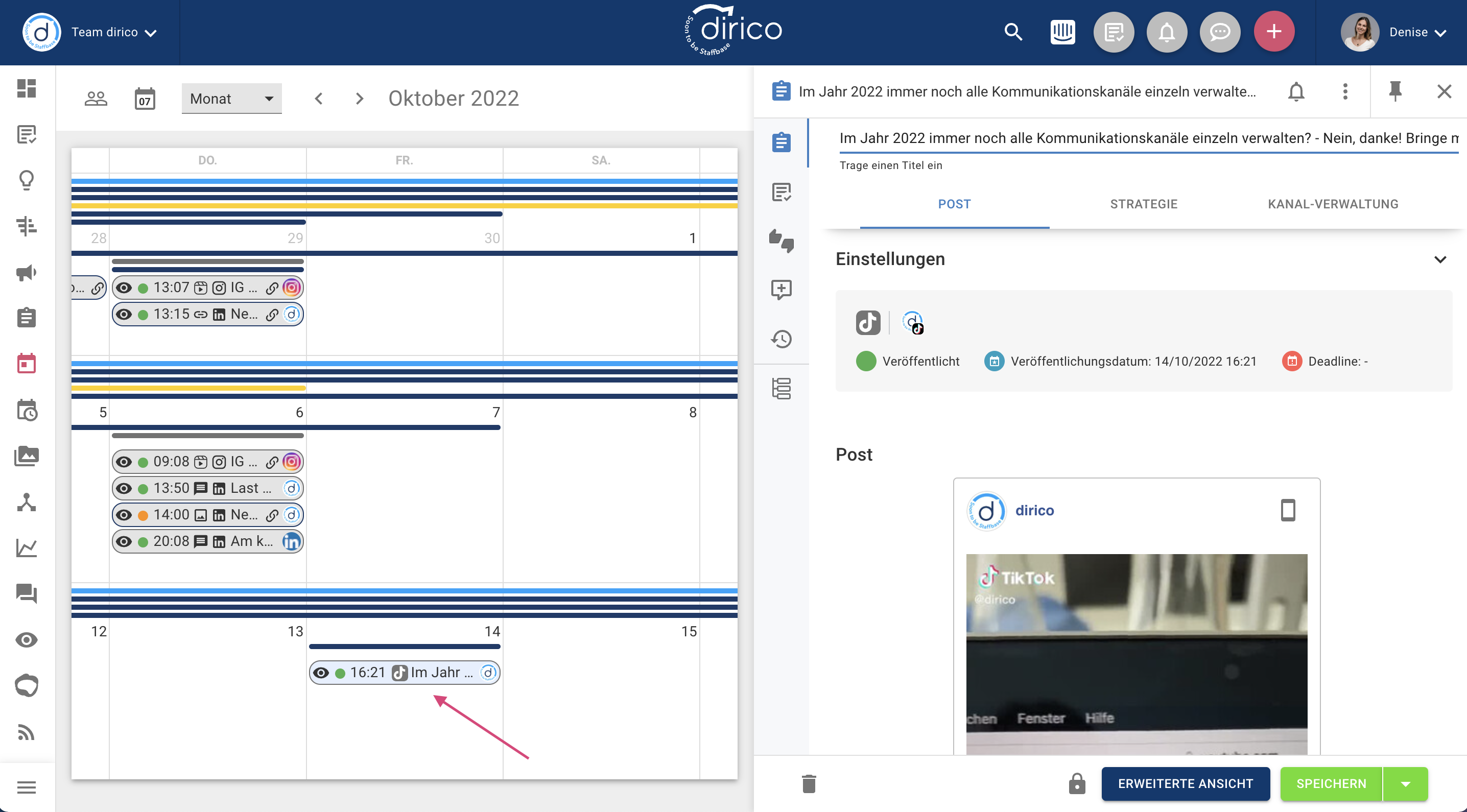Image resolution: width=1467 pixels, height=812 pixels.
Task: Open the chat bubble icon in header
Action: (x=1219, y=32)
